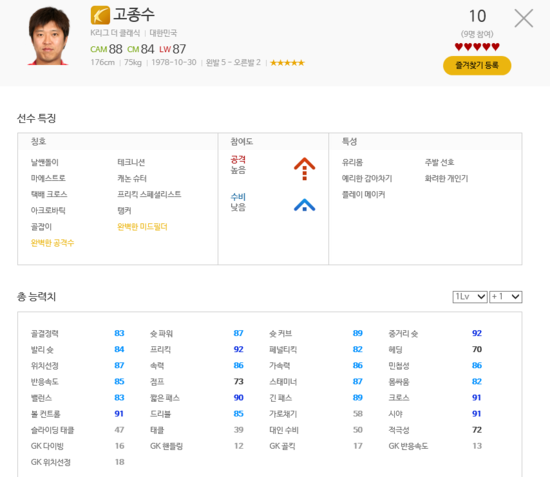Click the 대한민국 nationality label

click(x=163, y=33)
